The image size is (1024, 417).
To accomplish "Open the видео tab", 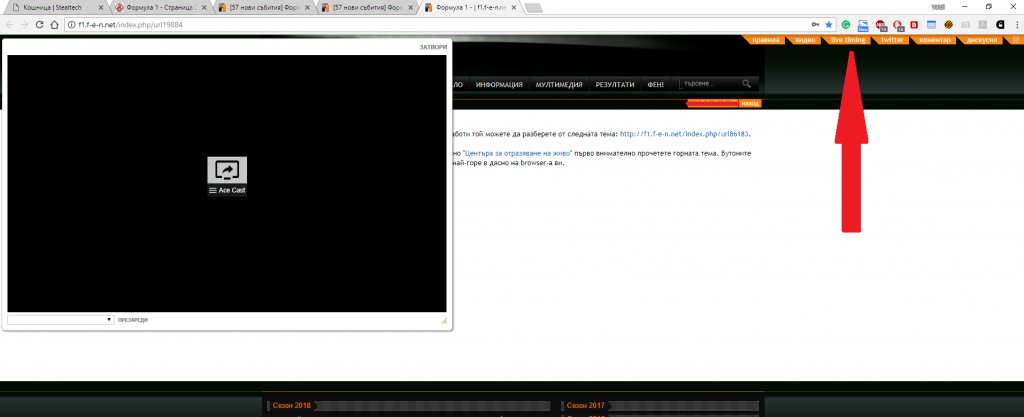I will pos(805,40).
